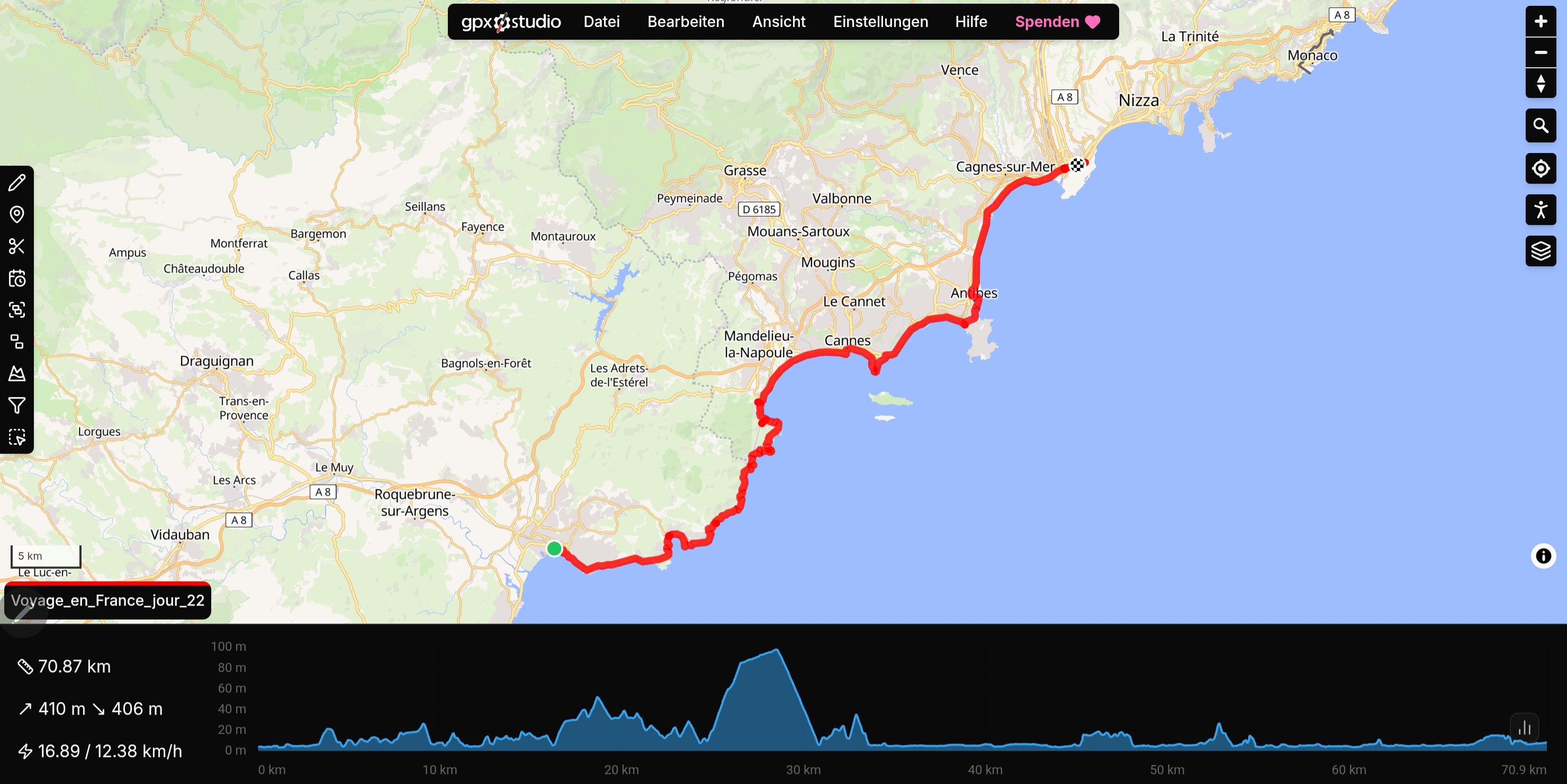Click the Mouans-Sartoux town label
Image resolution: width=1567 pixels, height=784 pixels.
(798, 232)
